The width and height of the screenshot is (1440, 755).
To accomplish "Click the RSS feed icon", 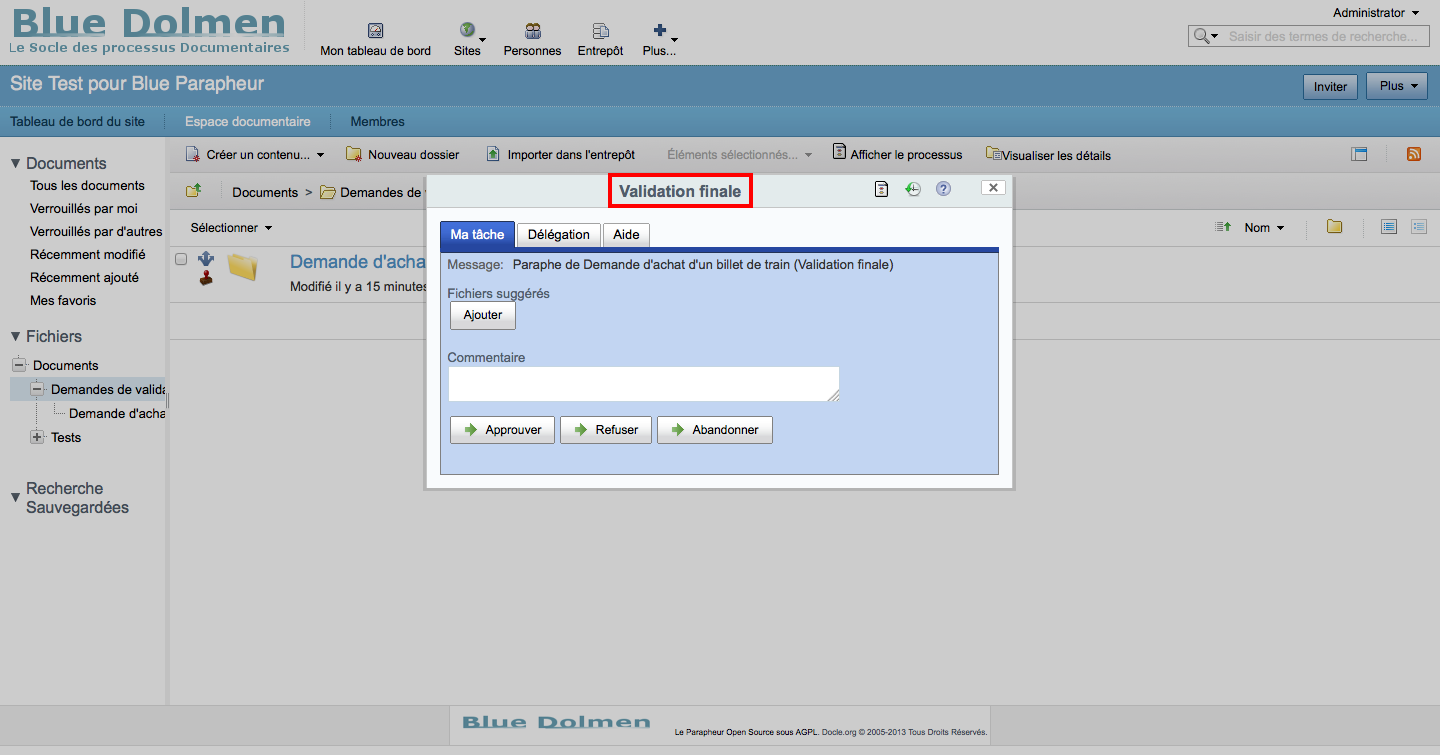I will pos(1414,154).
